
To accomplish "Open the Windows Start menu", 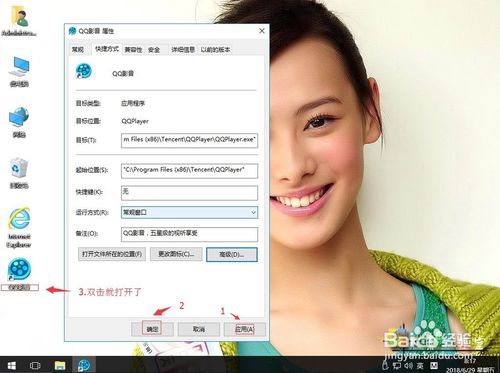I will click(x=11, y=365).
